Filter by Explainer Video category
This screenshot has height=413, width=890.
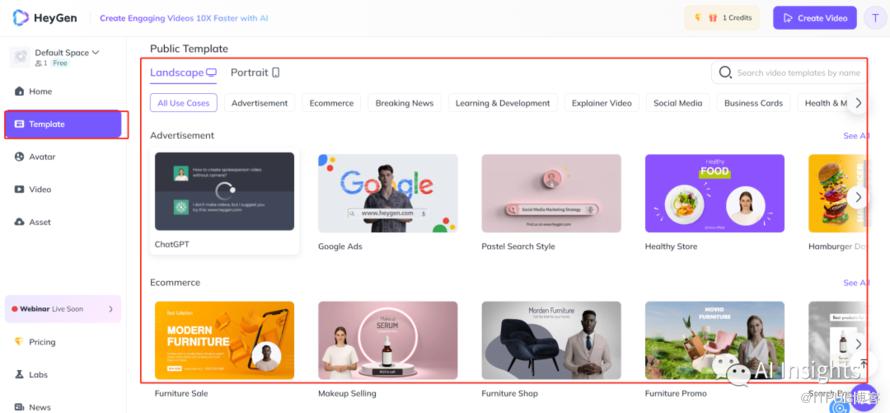602,103
